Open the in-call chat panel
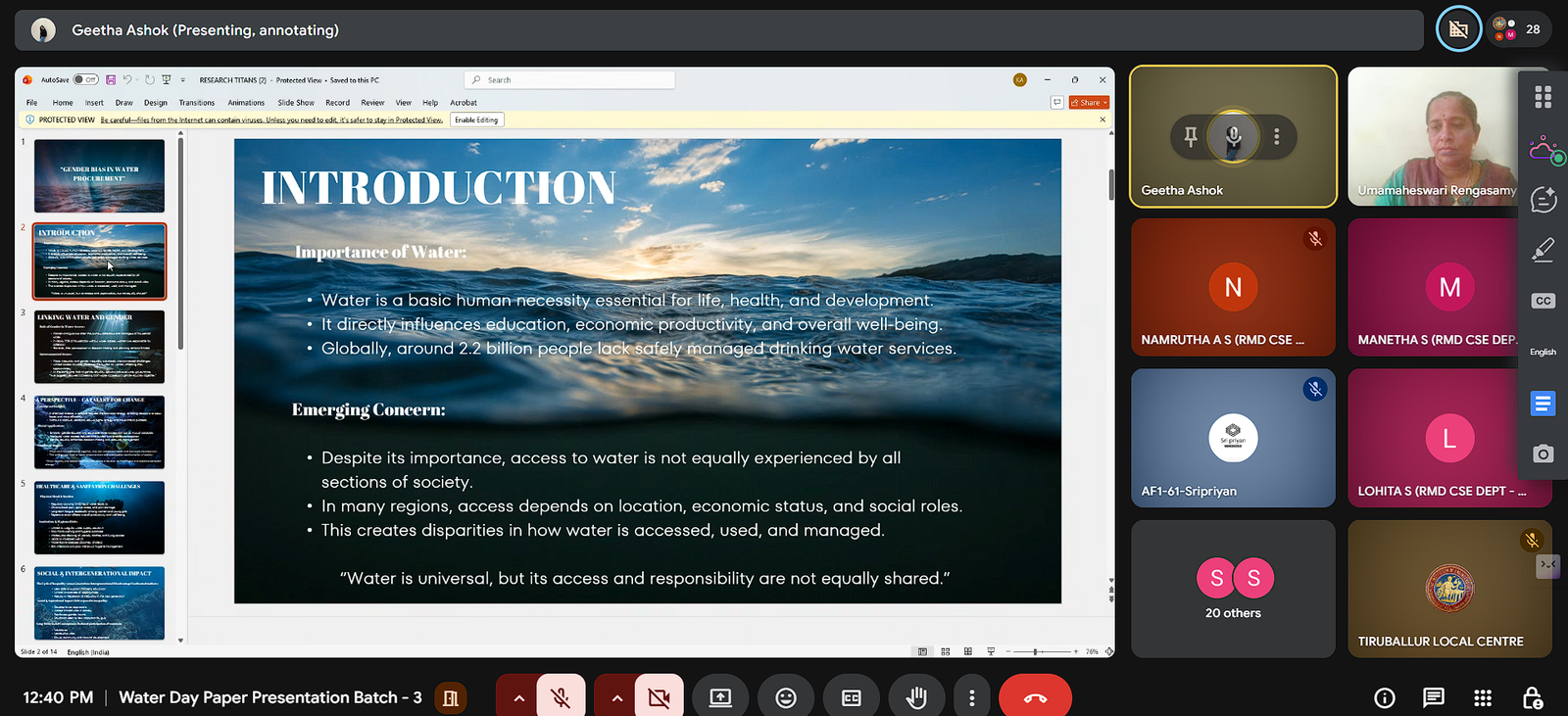 coord(1433,697)
